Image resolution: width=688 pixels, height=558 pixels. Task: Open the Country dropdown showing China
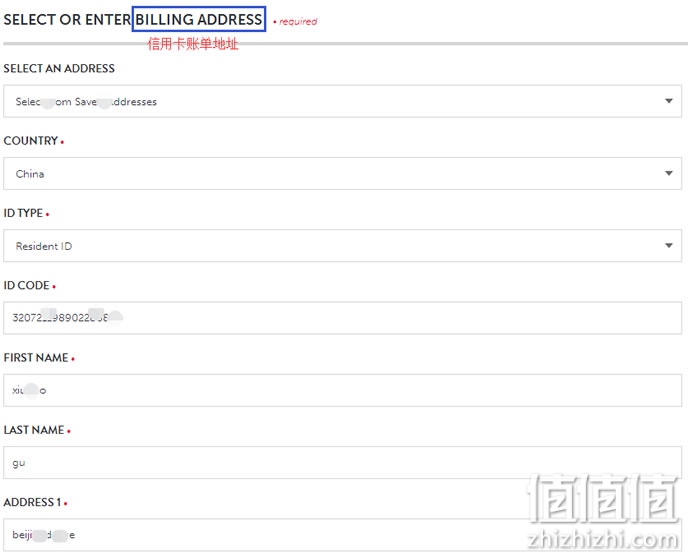pyautogui.click(x=342, y=174)
